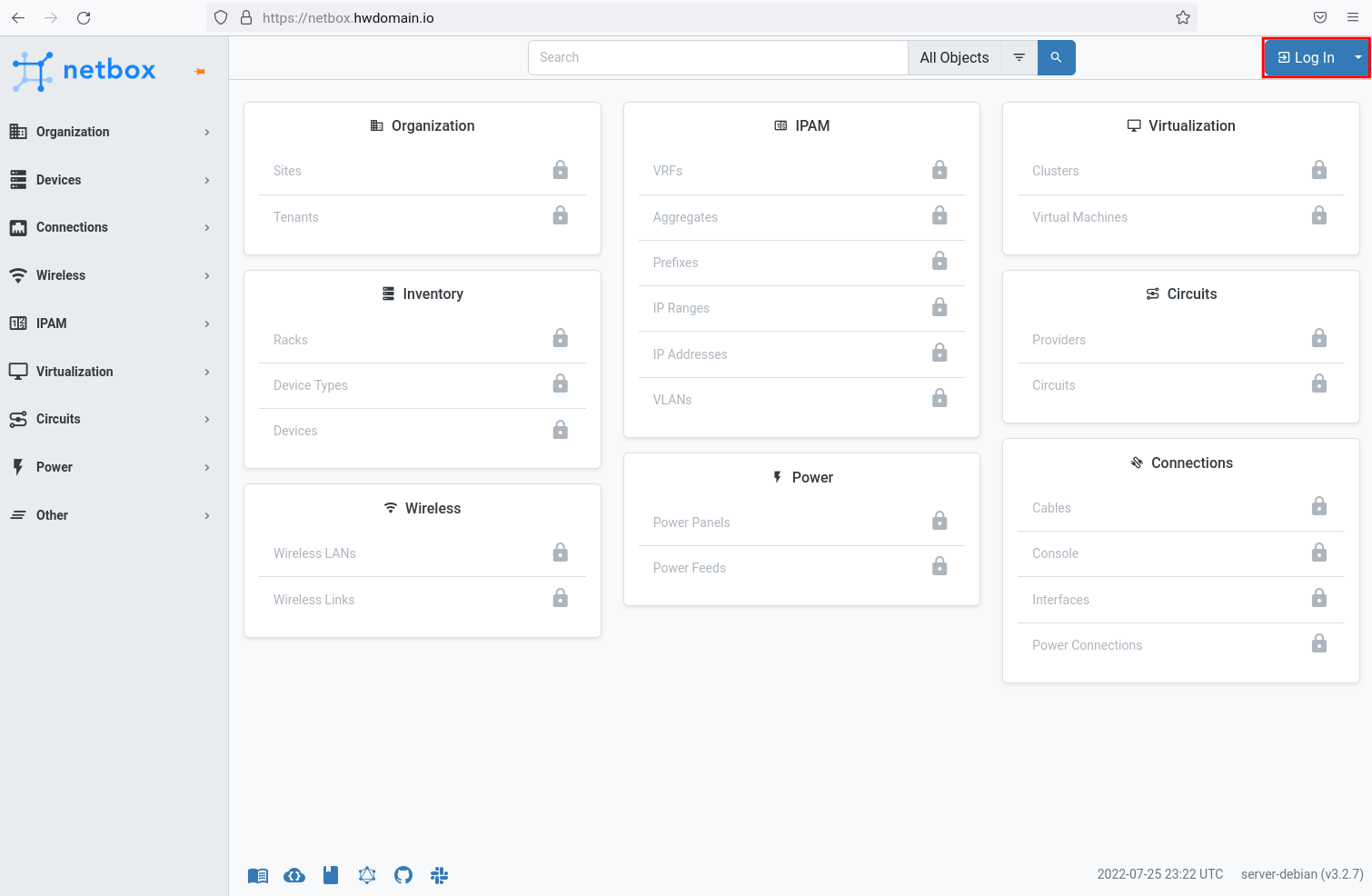This screenshot has height=896, width=1372.
Task: Open the GitHub icon in footer
Action: pos(403,875)
